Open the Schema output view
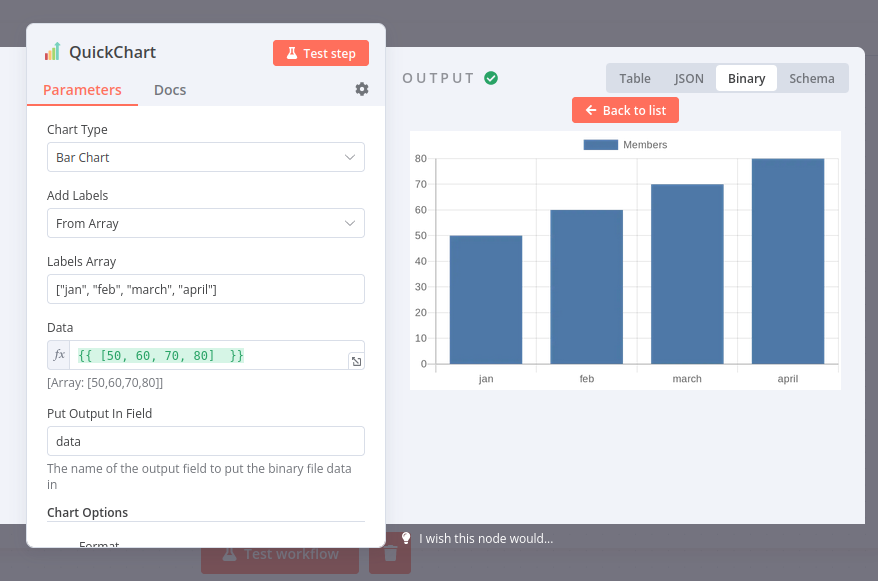Screen dimensions: 878x581 click(811, 78)
